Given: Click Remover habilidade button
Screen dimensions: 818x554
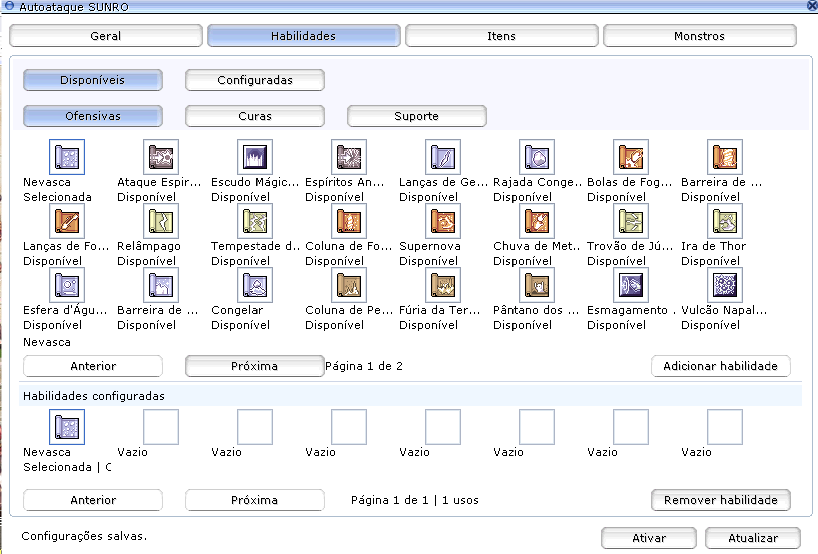Looking at the screenshot, I should point(720,500).
